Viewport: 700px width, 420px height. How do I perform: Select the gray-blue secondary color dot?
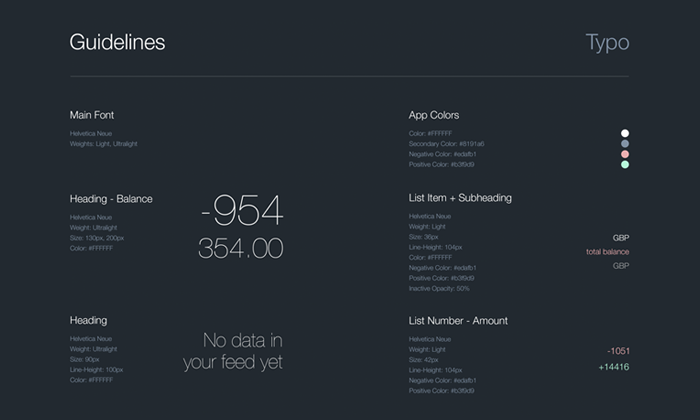(x=625, y=144)
